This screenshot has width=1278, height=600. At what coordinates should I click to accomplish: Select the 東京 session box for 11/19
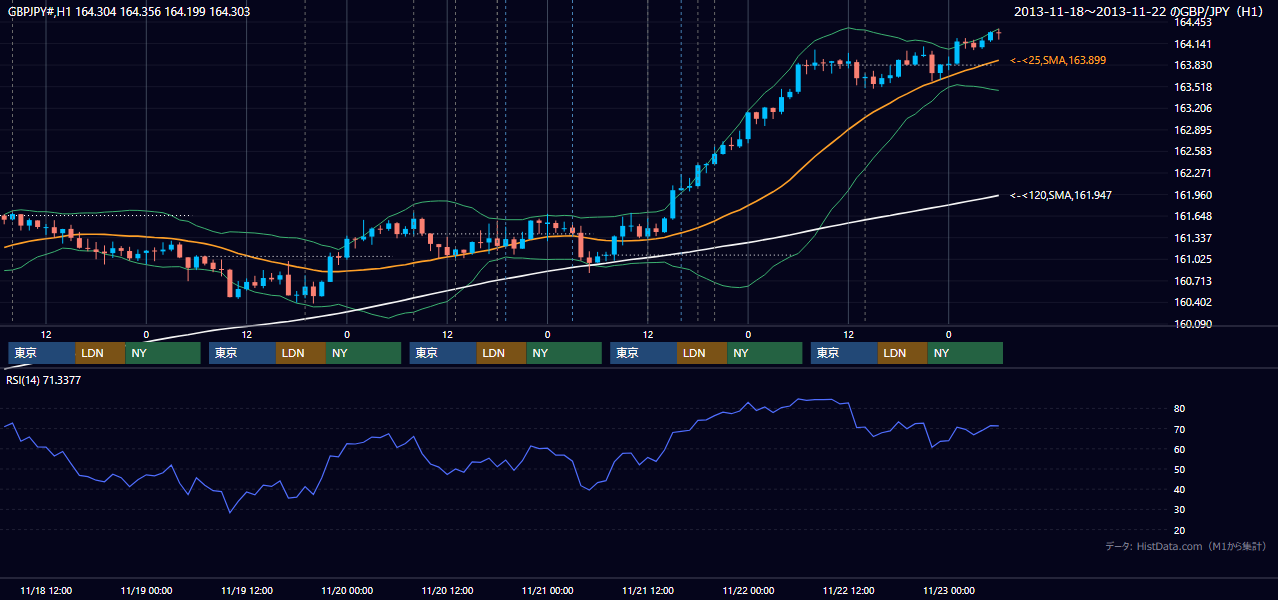point(243,353)
